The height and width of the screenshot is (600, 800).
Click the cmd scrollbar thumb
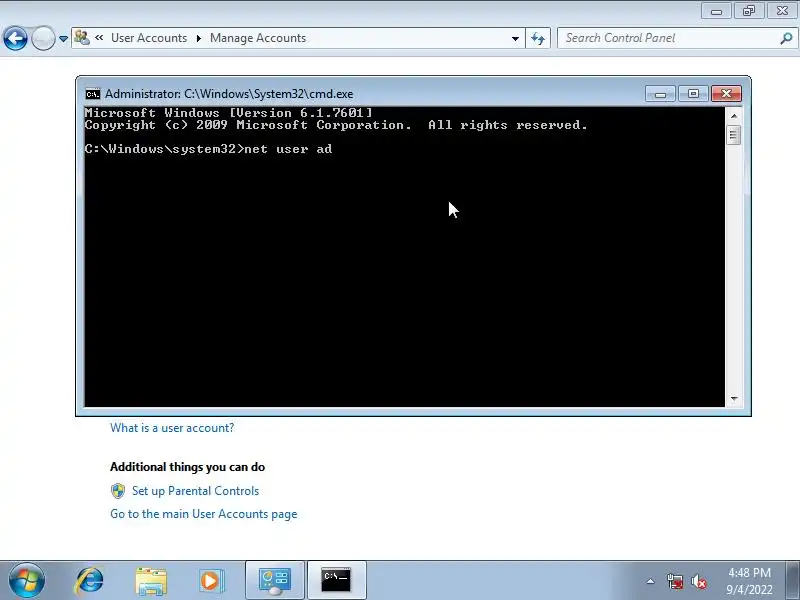pos(734,135)
